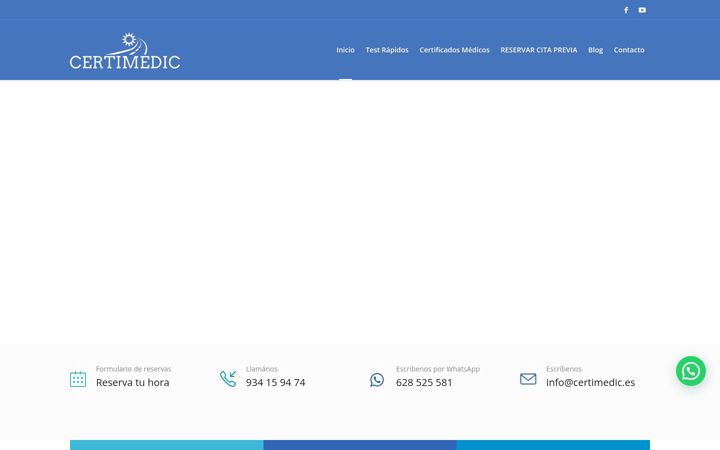Click the Escríbenos label above the email
The width and height of the screenshot is (720, 450).
coord(563,369)
